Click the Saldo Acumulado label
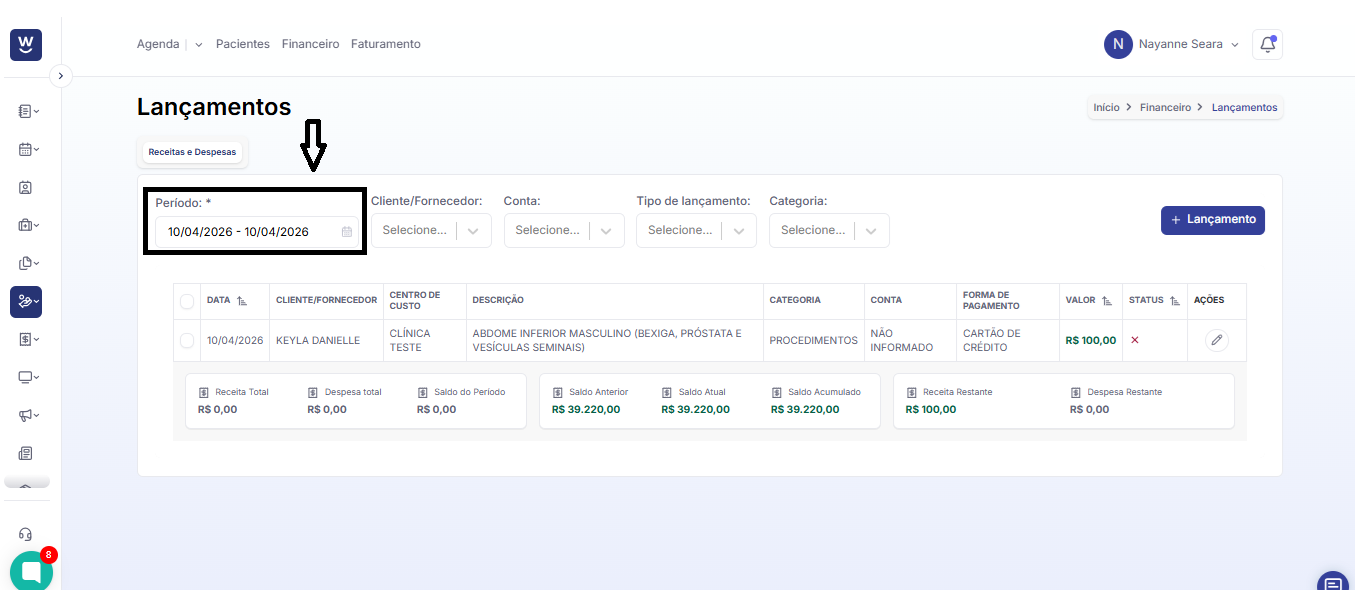The width and height of the screenshot is (1355, 590). 824,392
